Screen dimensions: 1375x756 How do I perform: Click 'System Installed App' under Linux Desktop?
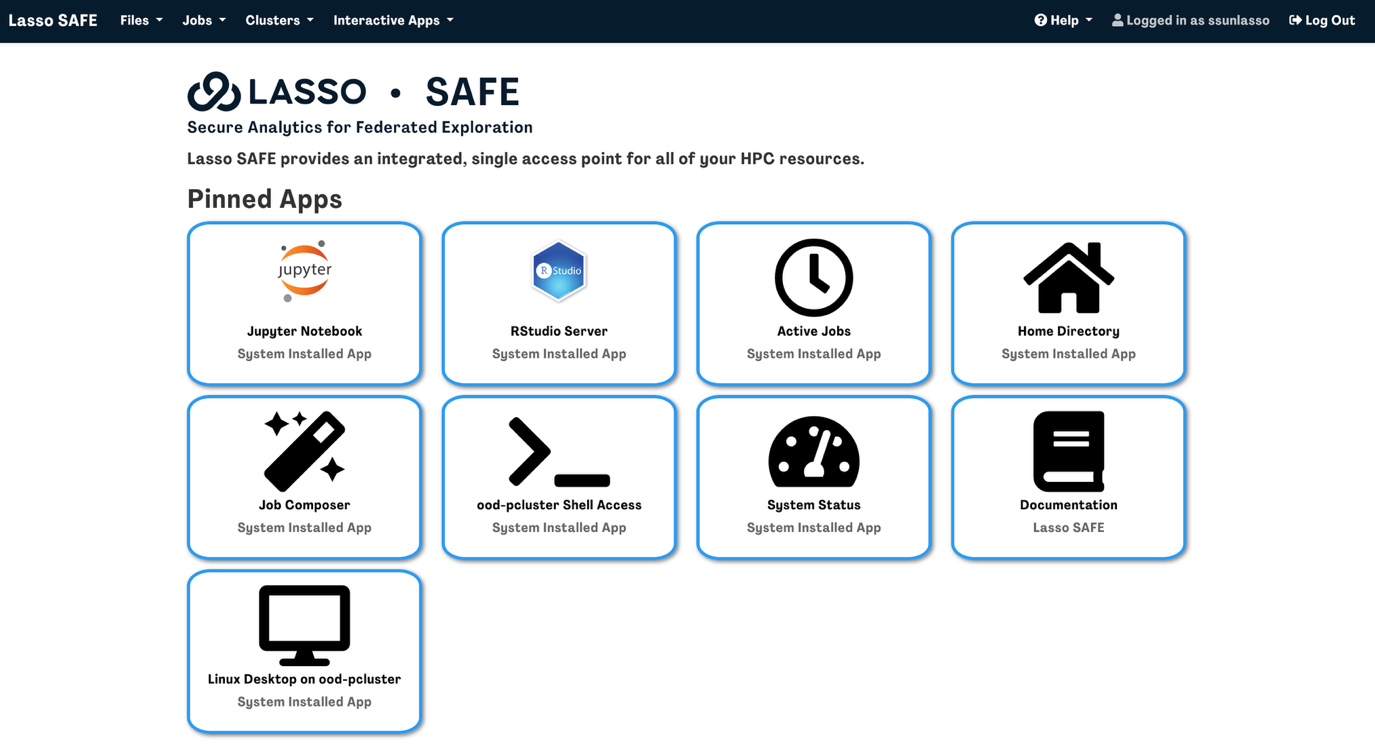(x=304, y=702)
